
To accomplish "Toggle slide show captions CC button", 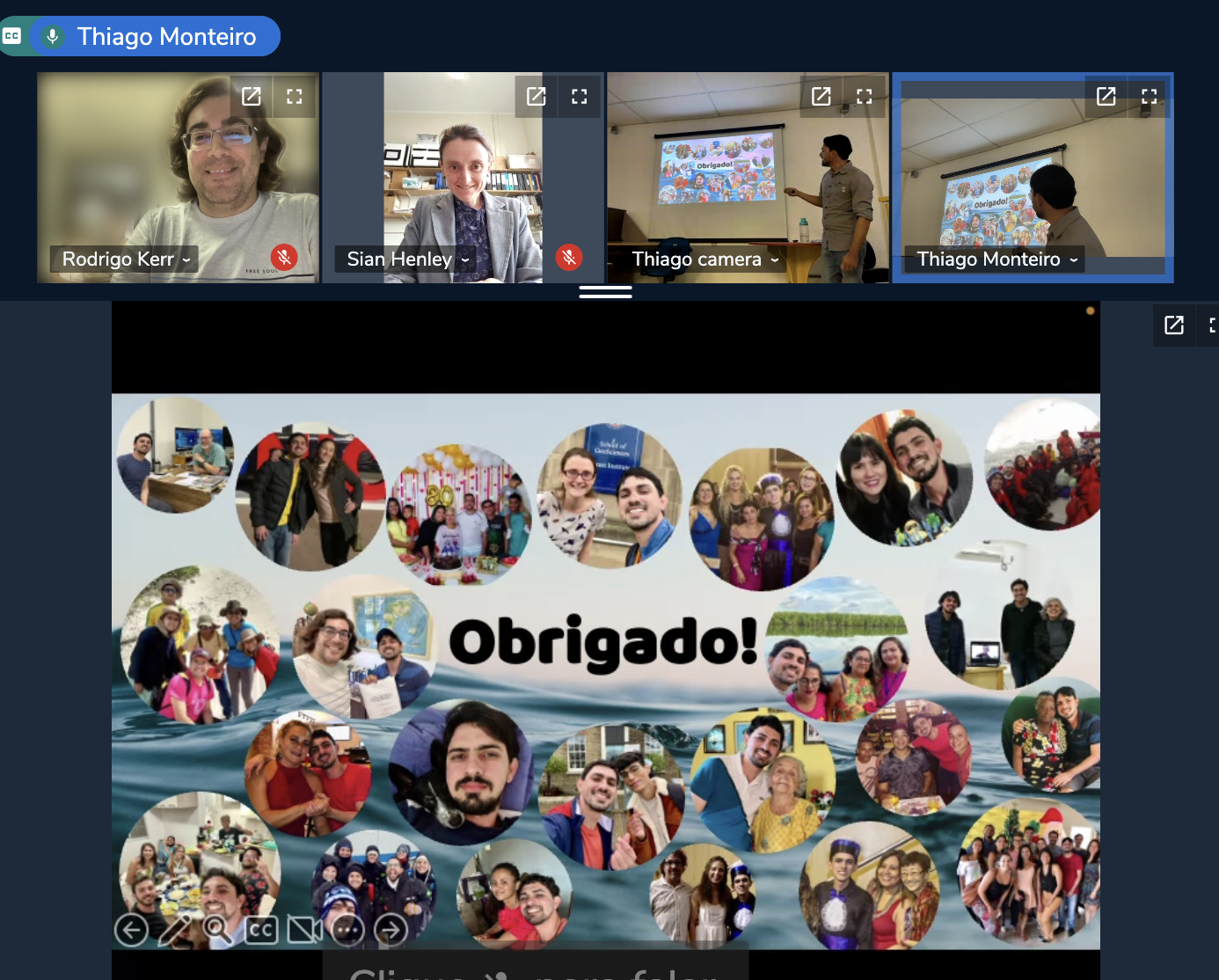I will click(x=261, y=930).
